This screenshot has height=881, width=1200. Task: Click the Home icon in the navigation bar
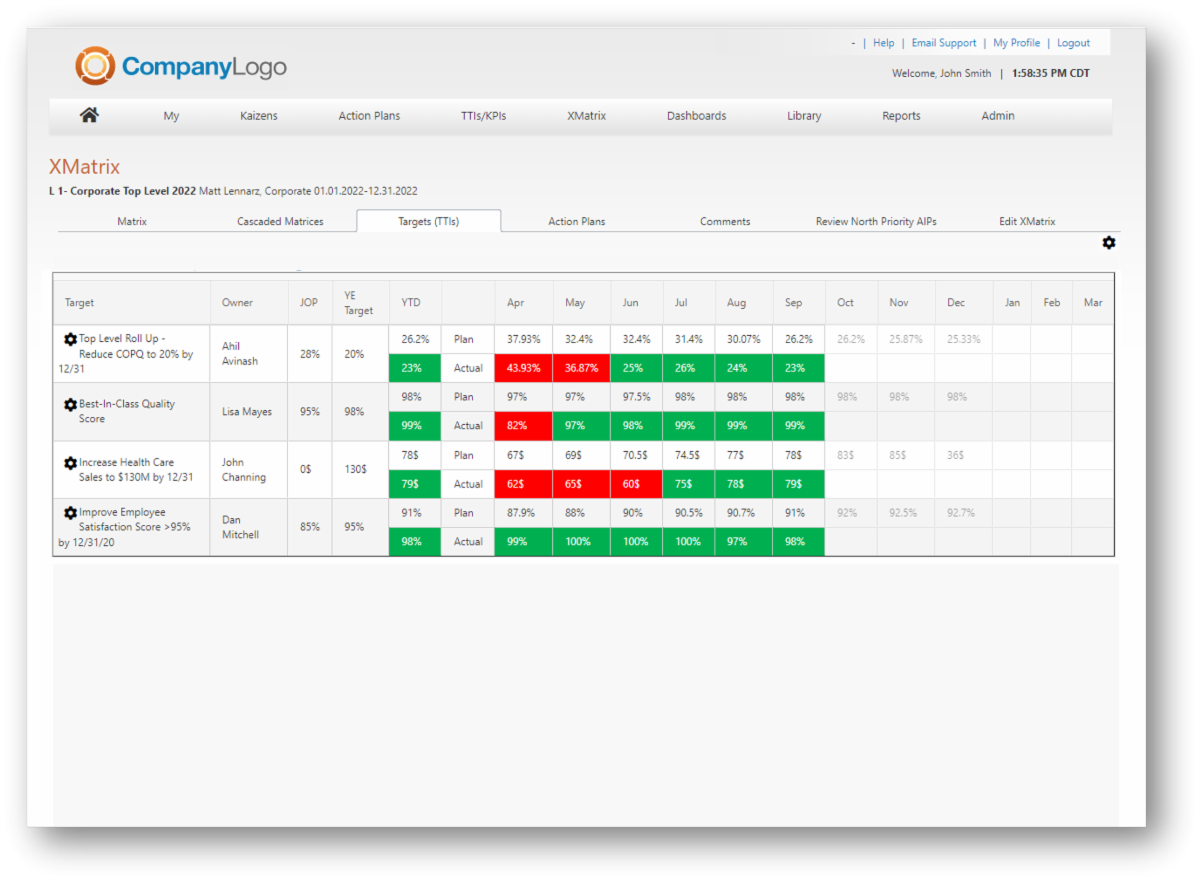click(x=88, y=115)
